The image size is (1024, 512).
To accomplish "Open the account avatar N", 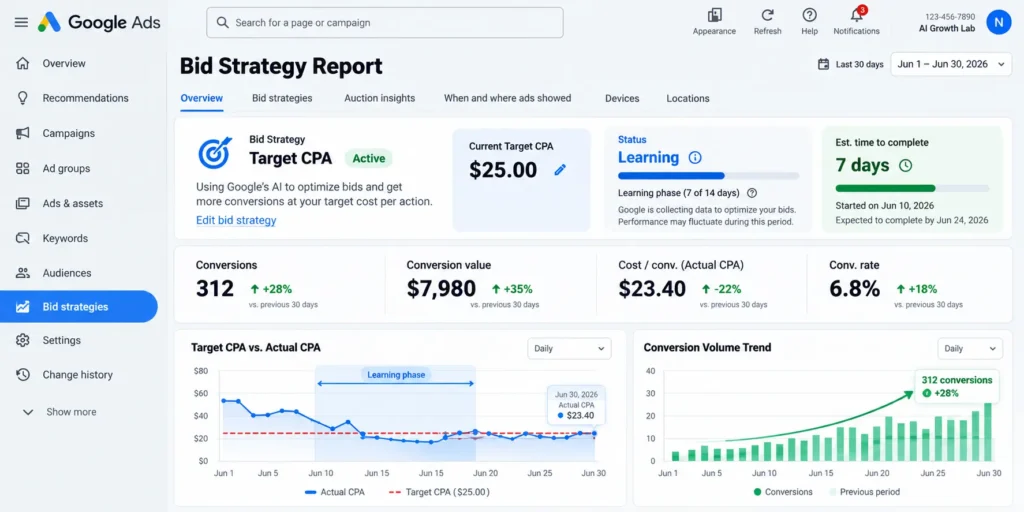I will coord(999,22).
